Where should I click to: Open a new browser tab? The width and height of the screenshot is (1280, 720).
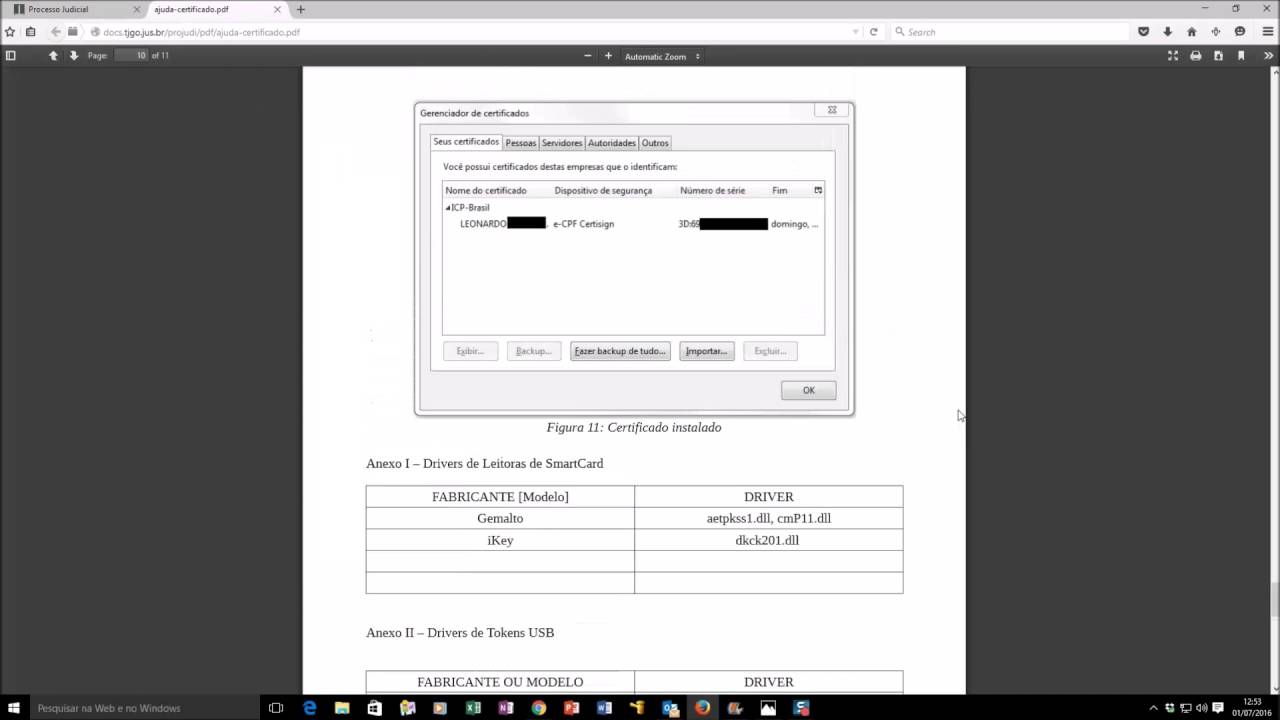point(301,9)
